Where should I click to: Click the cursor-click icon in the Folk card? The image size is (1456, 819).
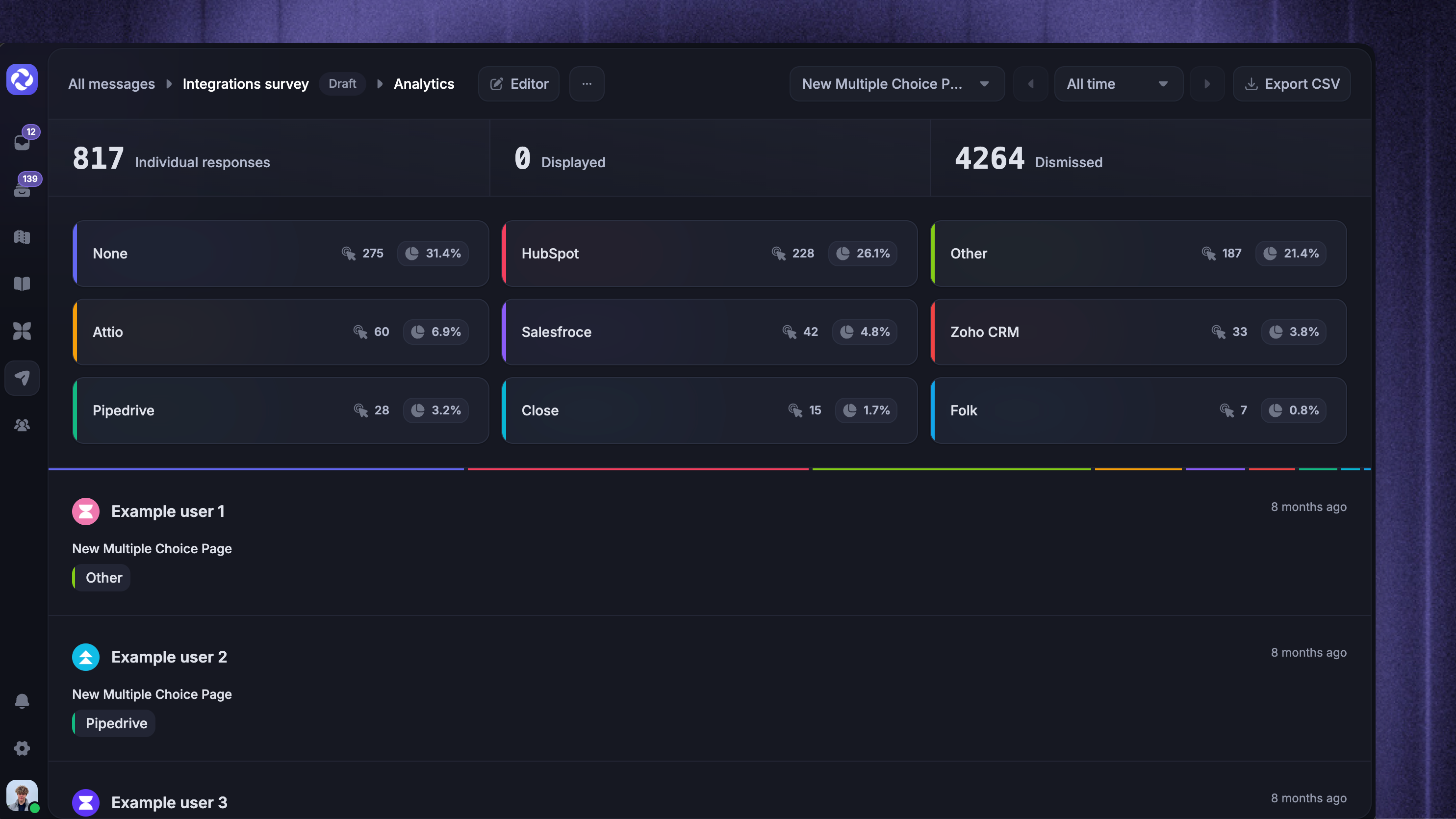pos(1226,410)
